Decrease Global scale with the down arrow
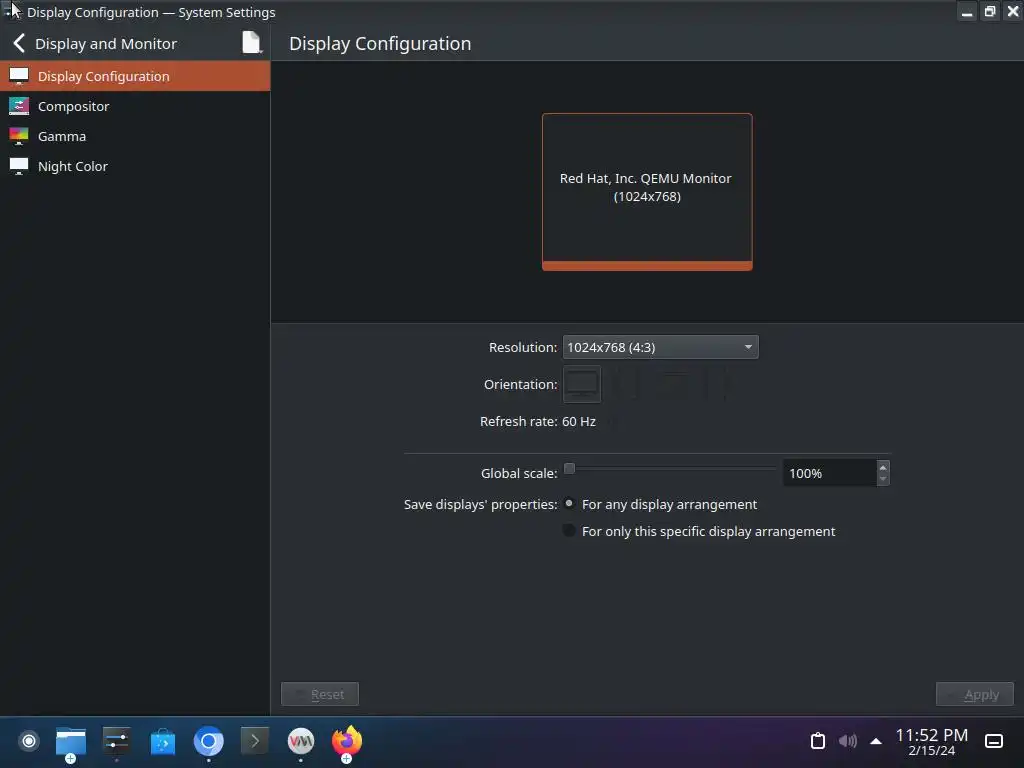The image size is (1024, 768). pyautogui.click(x=883, y=479)
